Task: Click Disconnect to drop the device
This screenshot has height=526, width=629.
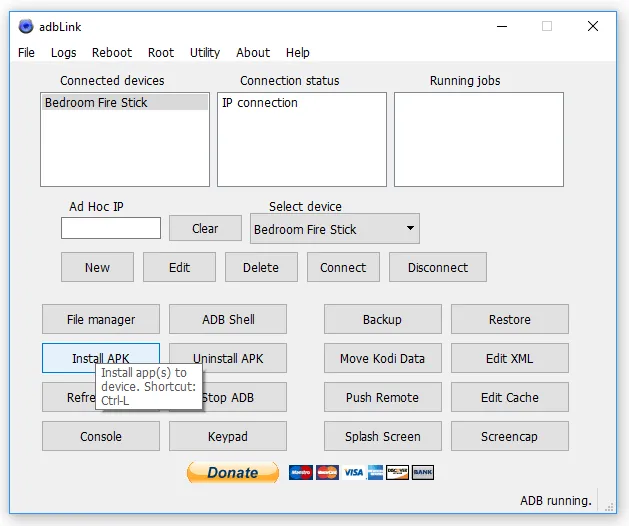Action: coord(437,267)
